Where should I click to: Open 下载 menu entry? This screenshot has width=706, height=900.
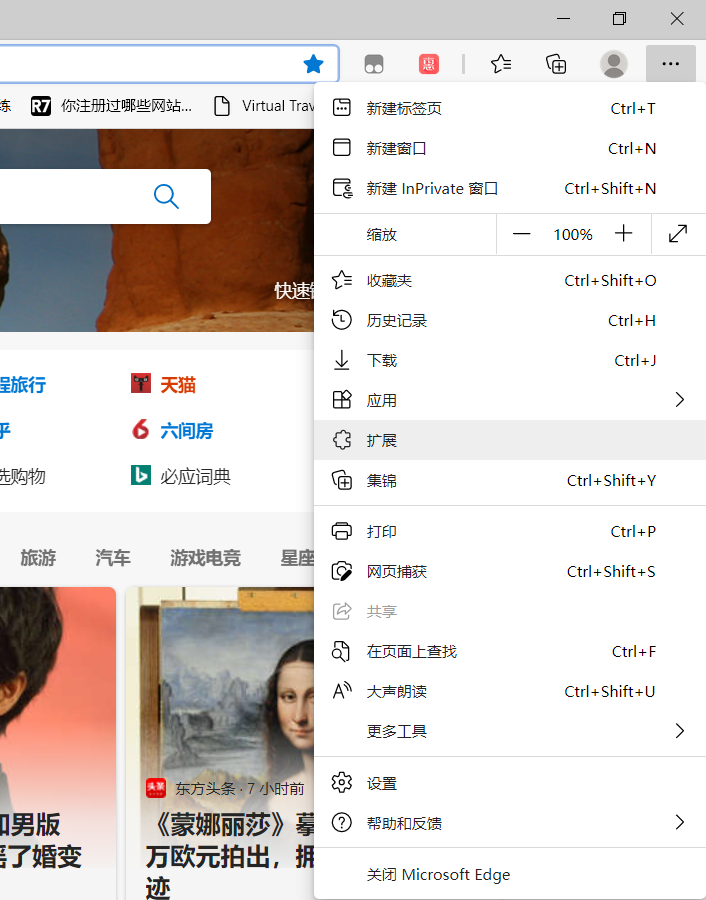(x=510, y=360)
